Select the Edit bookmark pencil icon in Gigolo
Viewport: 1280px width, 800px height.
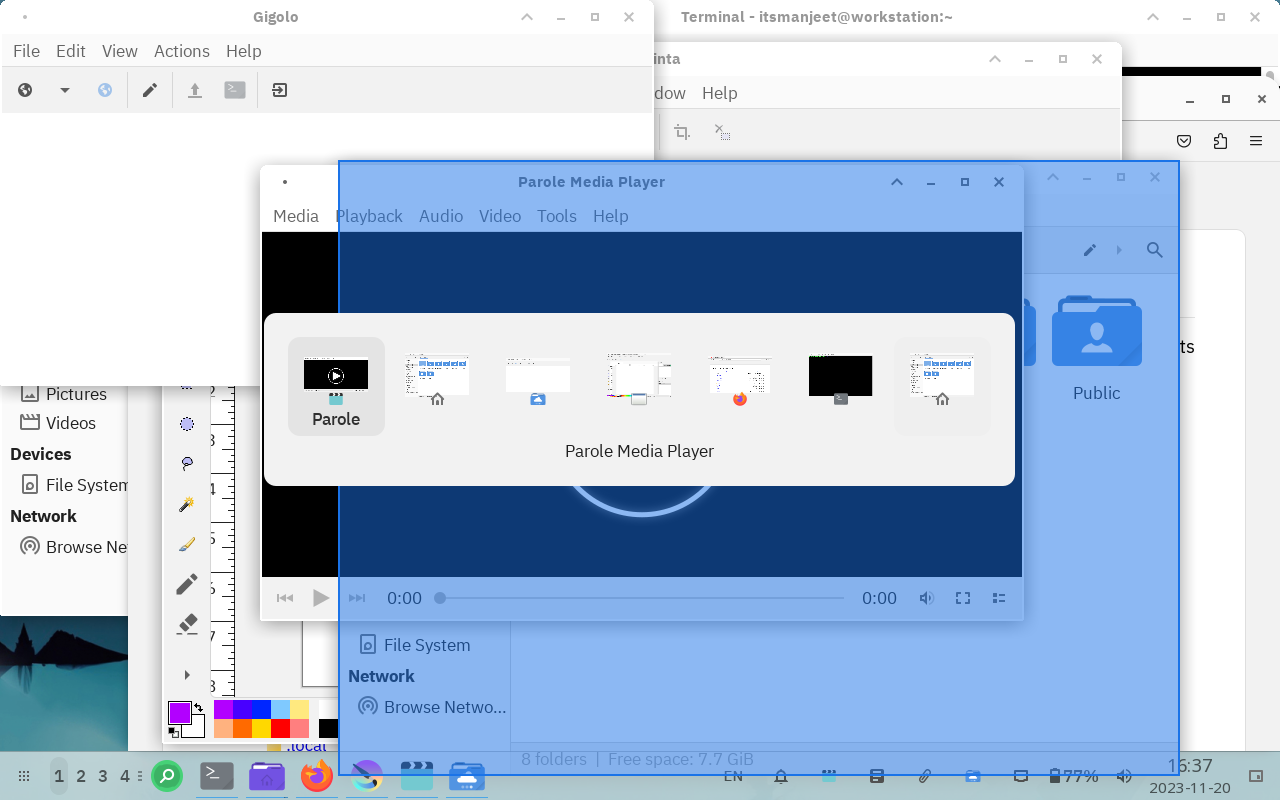pos(150,90)
